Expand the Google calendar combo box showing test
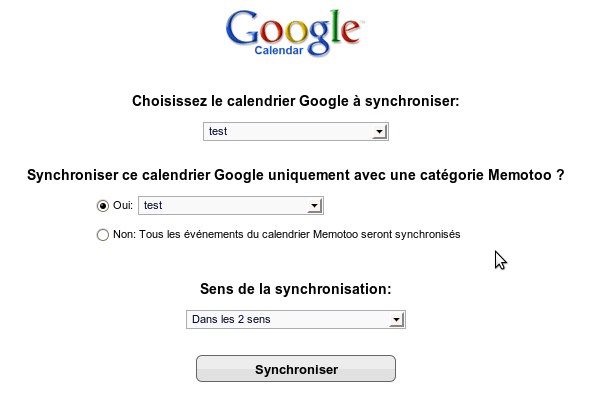This screenshot has height=404, width=598. 296,132
